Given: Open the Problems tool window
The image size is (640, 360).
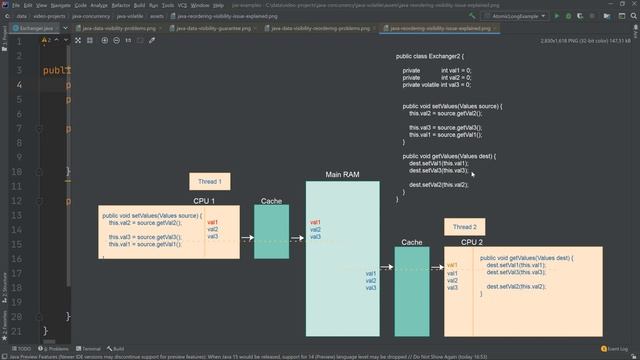Looking at the screenshot, I should (53, 349).
